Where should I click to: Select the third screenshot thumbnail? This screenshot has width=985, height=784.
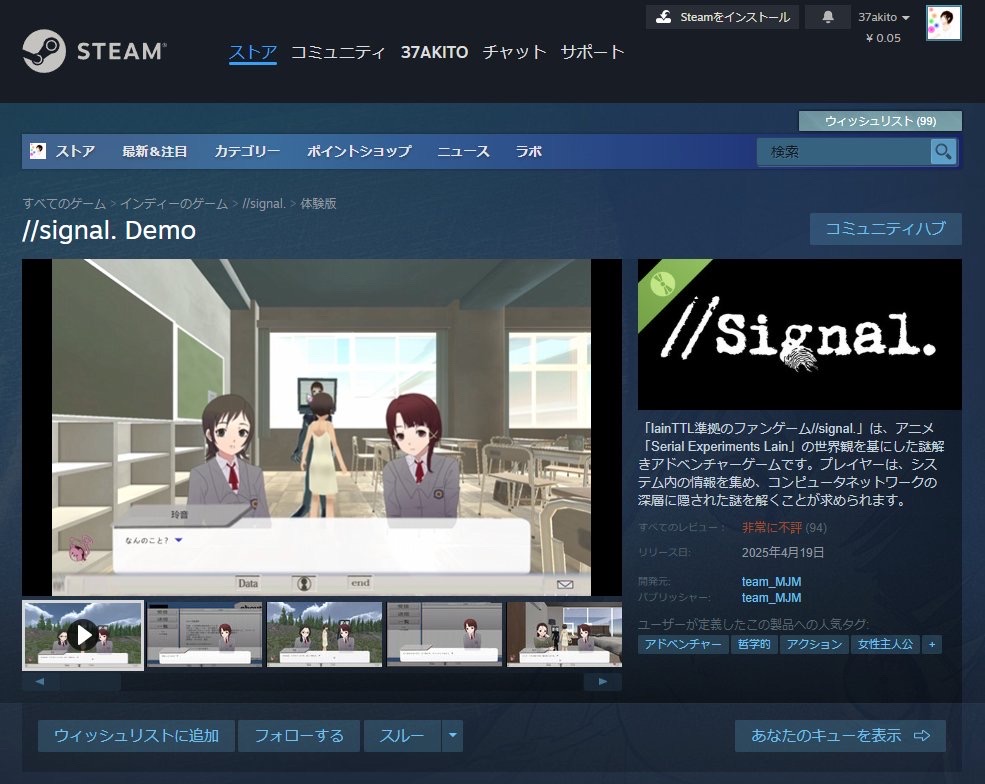[324, 634]
